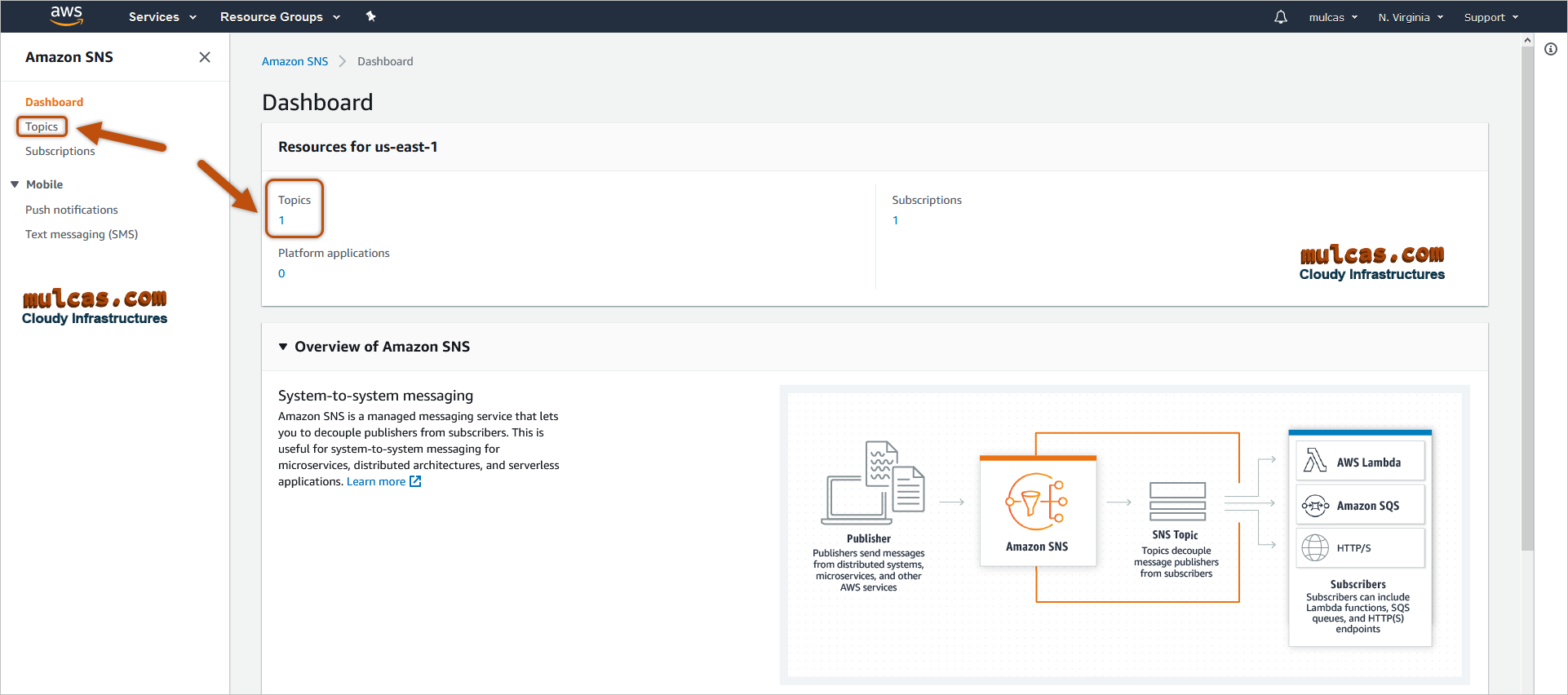
Task: Expand the Resource Groups dropdown
Action: [x=280, y=17]
